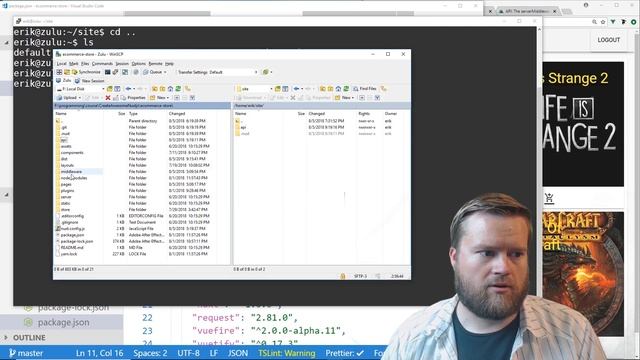Click the Find Files button
640x360 pixels.
click(x=364, y=89)
